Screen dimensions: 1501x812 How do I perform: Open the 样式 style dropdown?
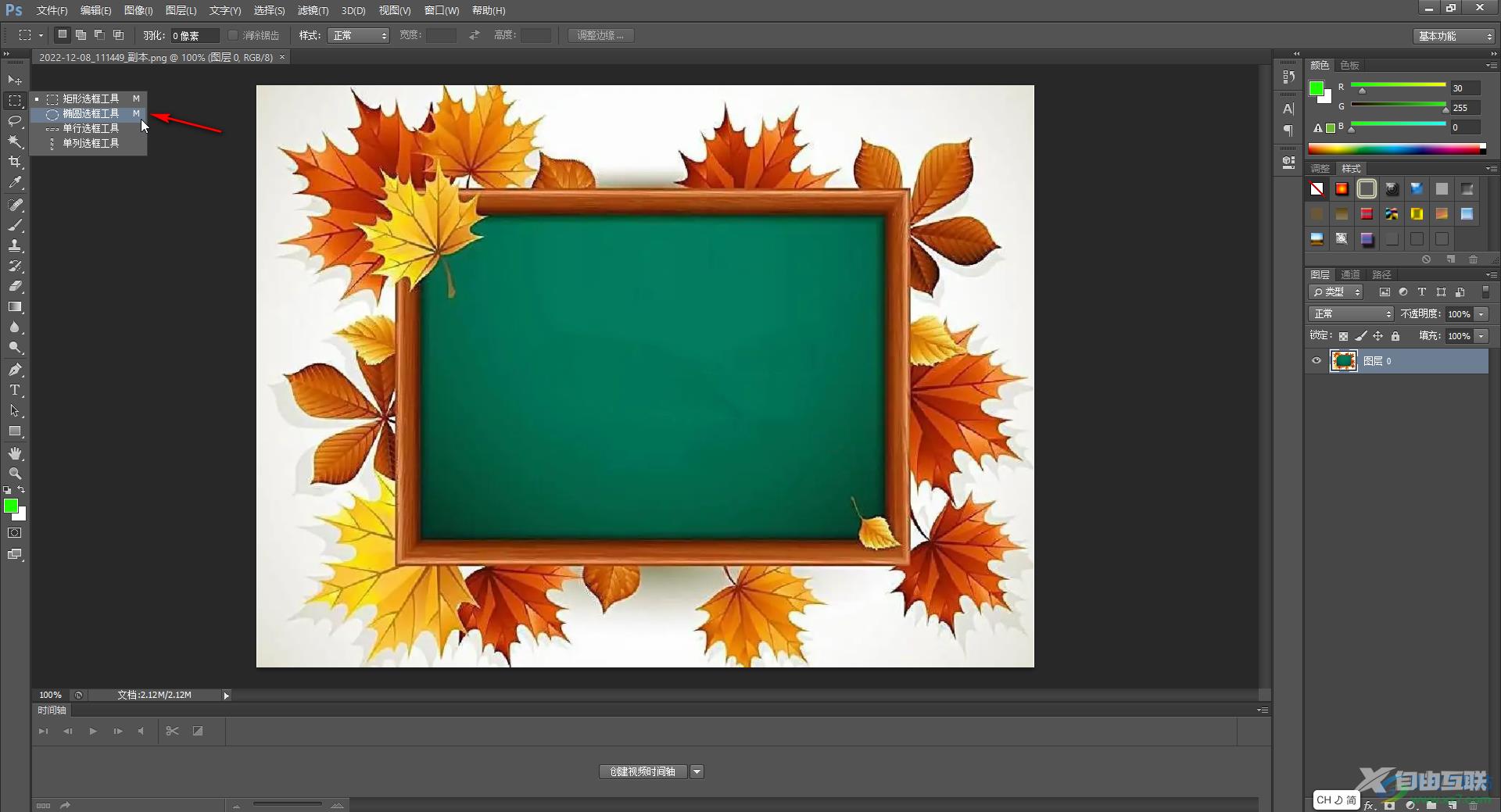pos(358,35)
